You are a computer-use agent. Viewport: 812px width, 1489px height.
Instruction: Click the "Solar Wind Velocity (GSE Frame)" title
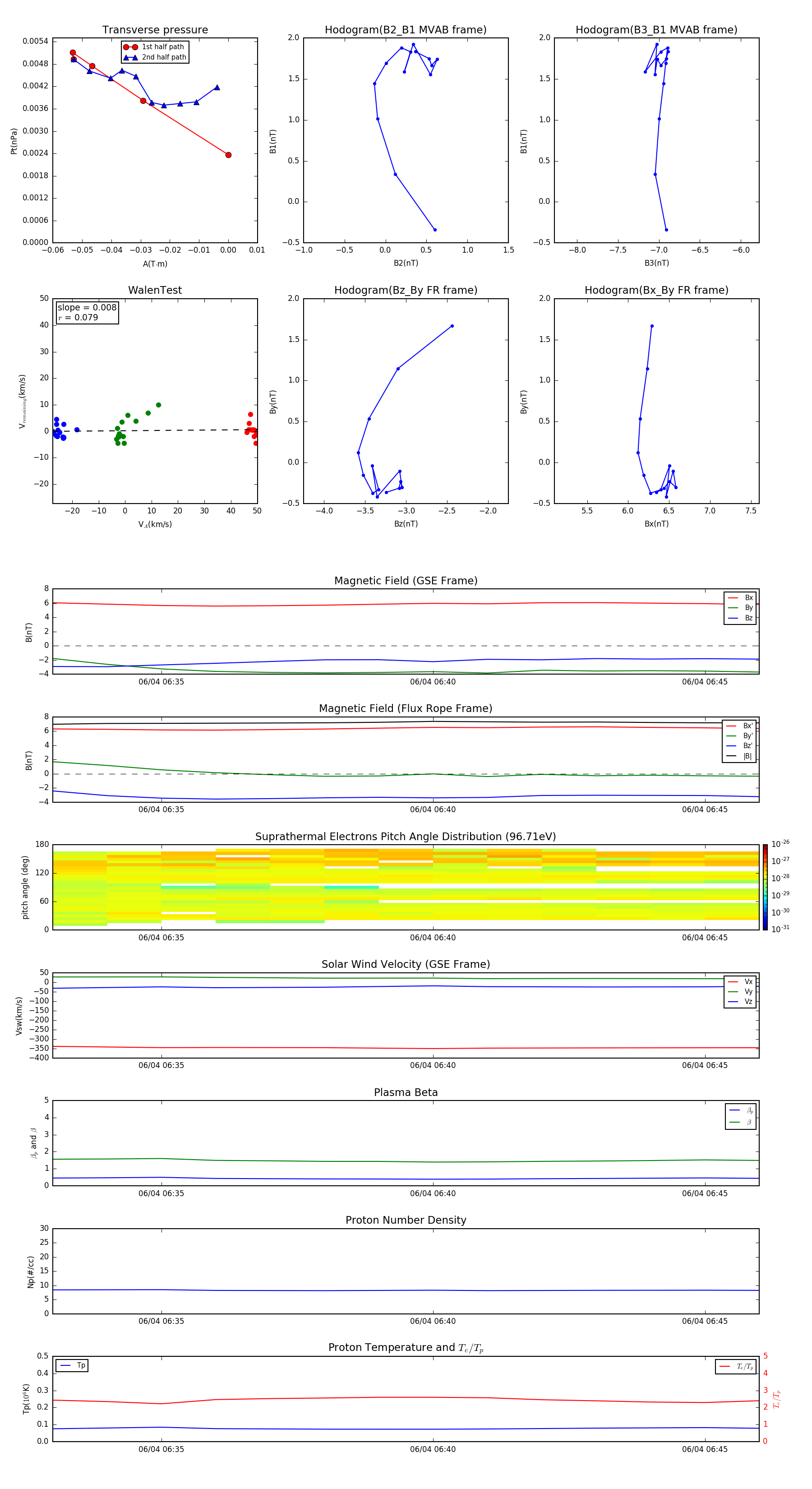(406, 964)
